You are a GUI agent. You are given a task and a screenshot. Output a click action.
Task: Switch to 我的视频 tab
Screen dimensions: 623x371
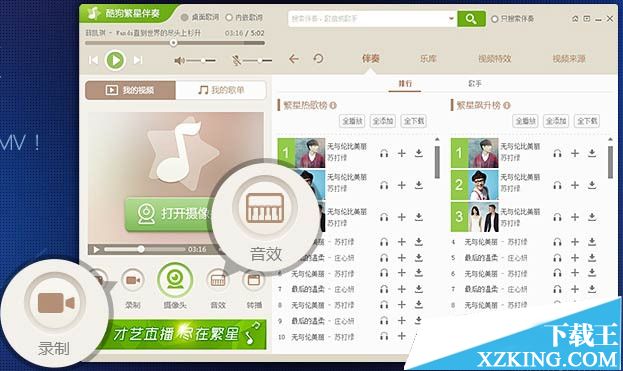coord(130,90)
